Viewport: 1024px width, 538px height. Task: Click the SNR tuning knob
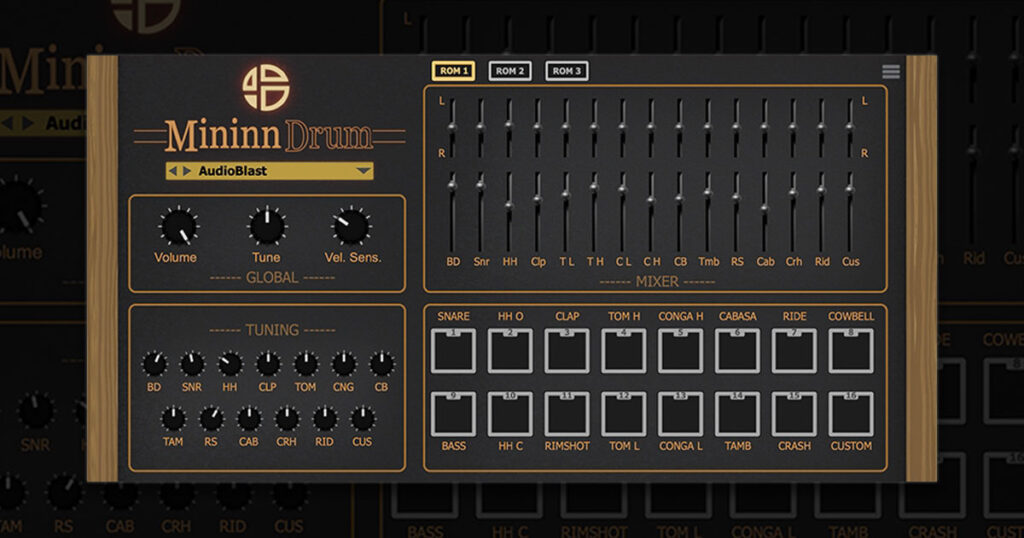192,364
